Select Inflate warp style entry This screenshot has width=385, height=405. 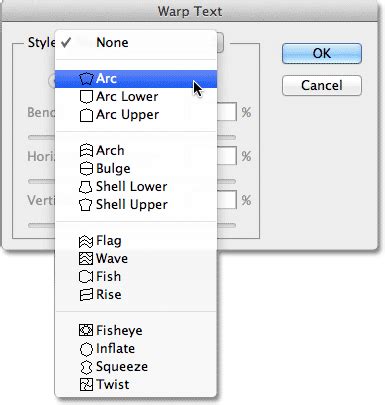[136, 349]
